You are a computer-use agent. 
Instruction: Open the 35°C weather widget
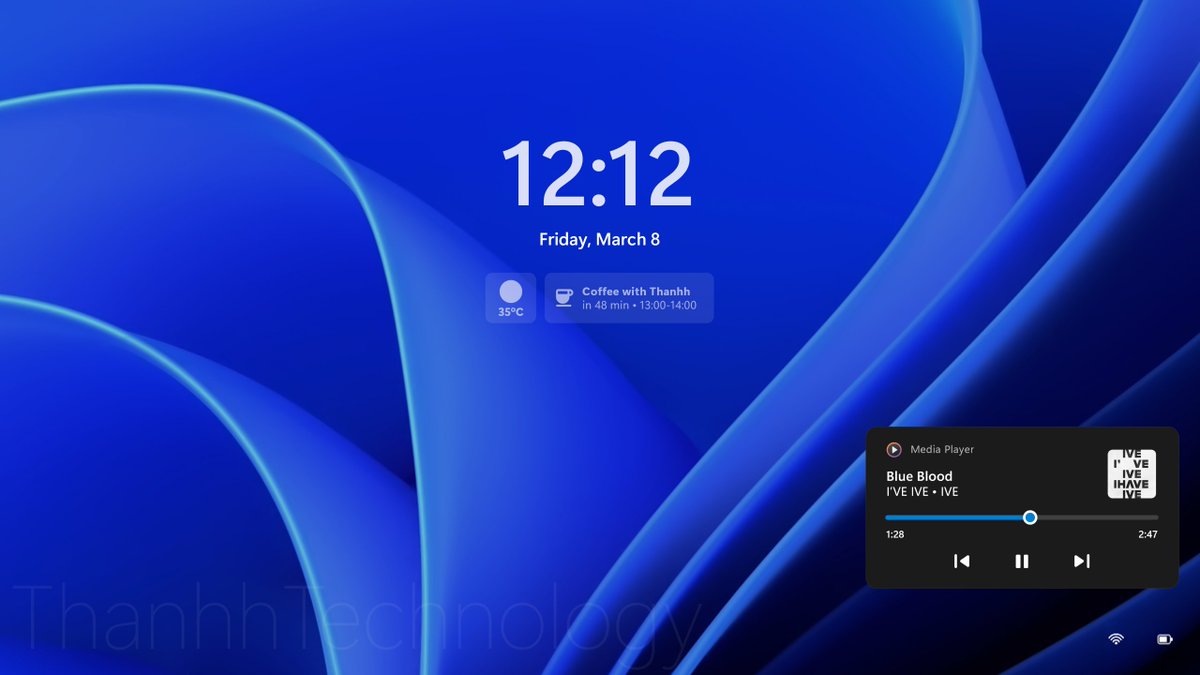pyautogui.click(x=511, y=298)
